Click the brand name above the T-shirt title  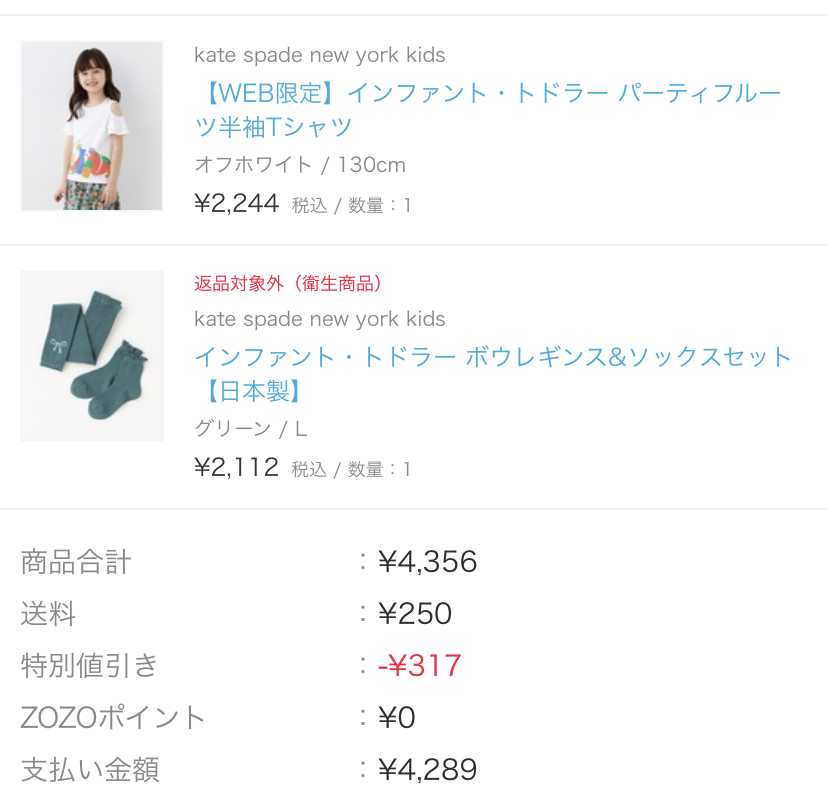point(319,55)
